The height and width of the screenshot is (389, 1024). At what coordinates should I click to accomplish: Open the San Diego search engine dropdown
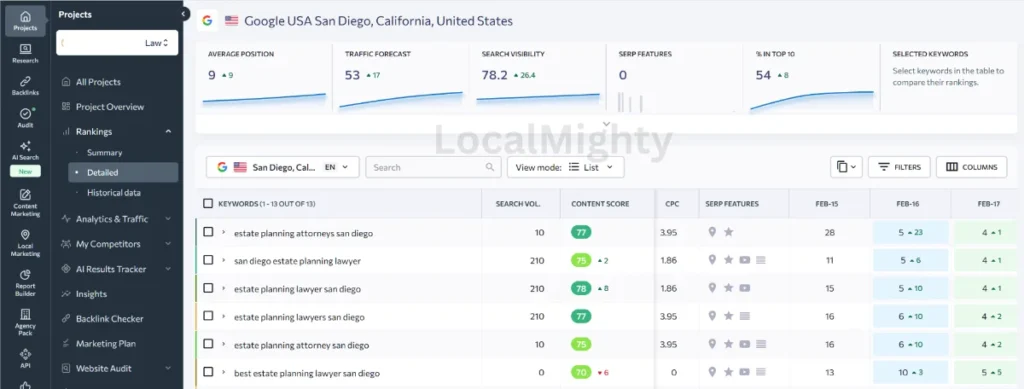[283, 167]
